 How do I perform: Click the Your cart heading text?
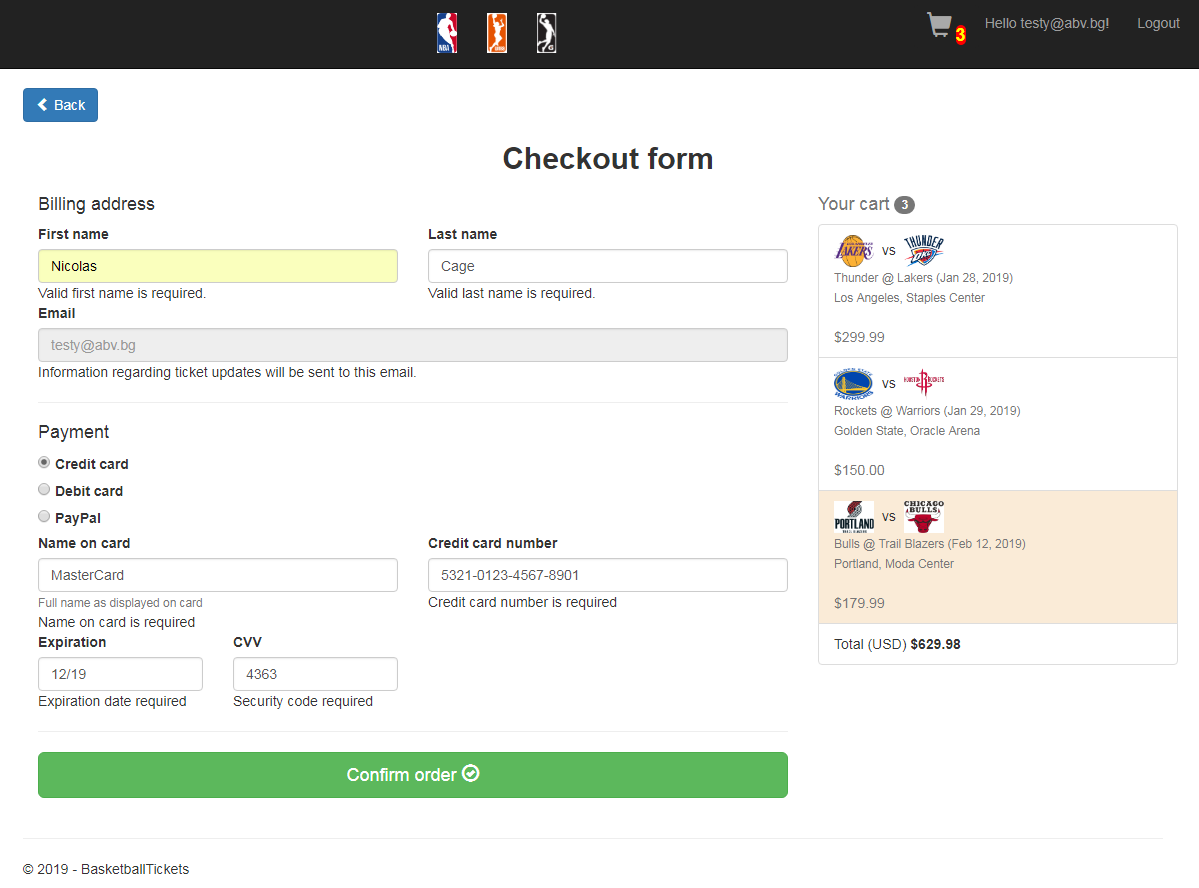point(853,204)
